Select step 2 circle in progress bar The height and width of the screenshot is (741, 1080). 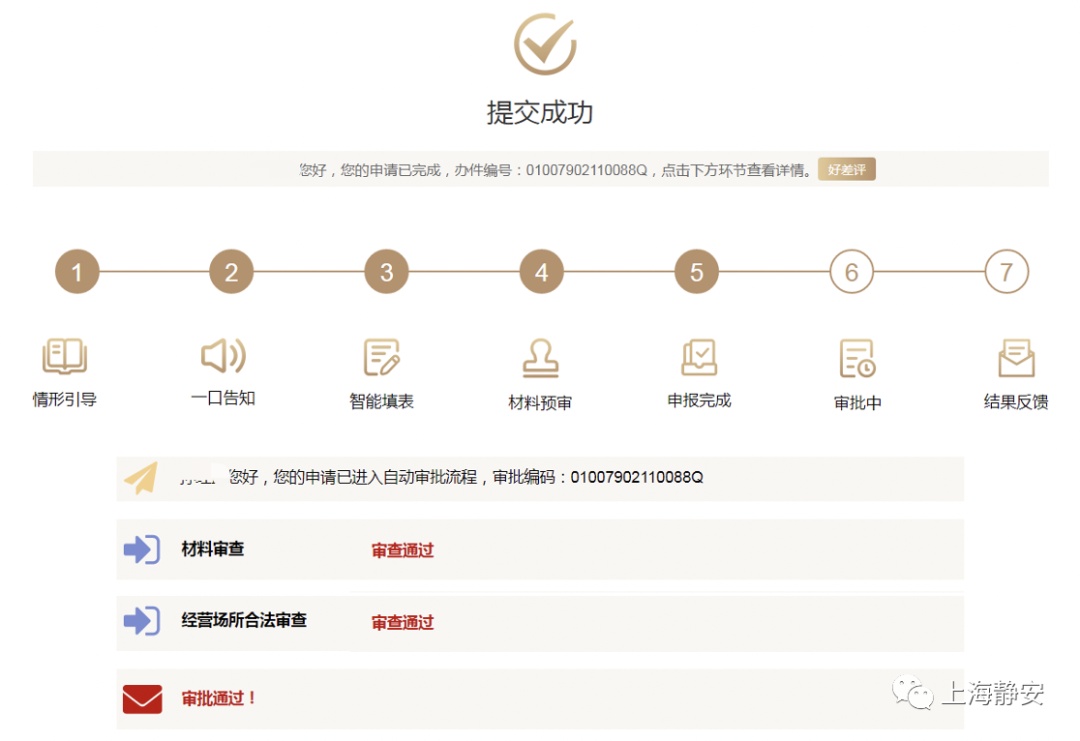(231, 272)
